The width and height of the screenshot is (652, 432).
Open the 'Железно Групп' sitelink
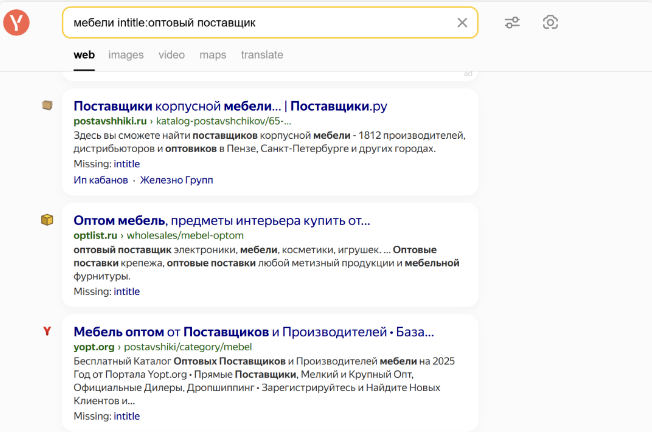[x=176, y=180]
